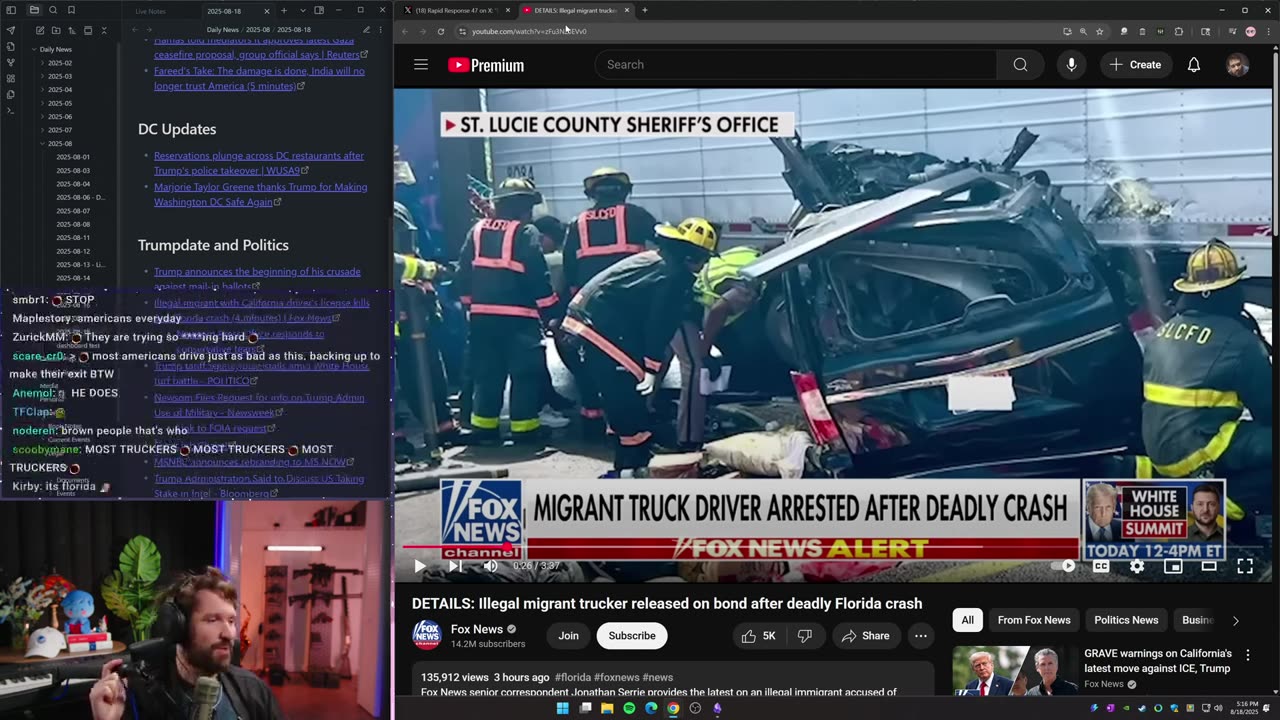Screen dimensions: 1280x720
Task: Open the 2025-08-01 note
Action: [73, 157]
